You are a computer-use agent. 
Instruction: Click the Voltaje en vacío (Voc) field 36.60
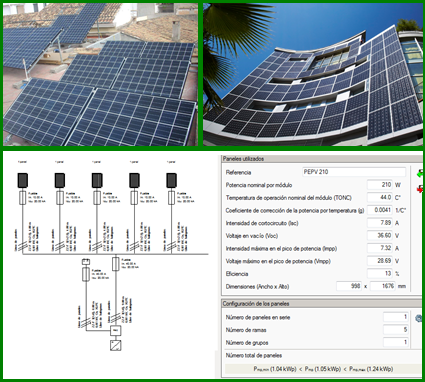pyautogui.click(x=380, y=235)
